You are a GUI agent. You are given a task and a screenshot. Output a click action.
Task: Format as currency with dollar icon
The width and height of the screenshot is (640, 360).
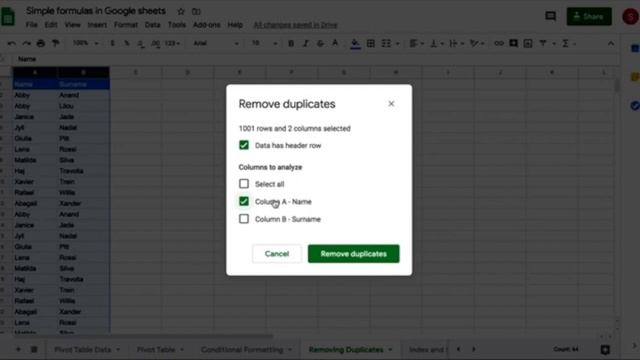point(112,43)
